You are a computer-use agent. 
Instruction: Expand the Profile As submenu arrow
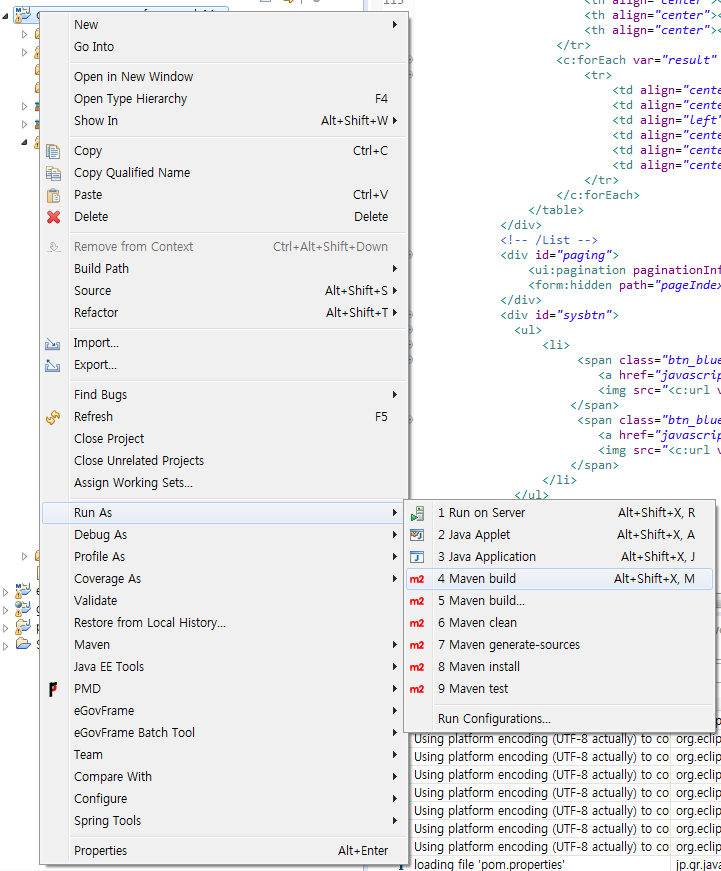point(395,557)
